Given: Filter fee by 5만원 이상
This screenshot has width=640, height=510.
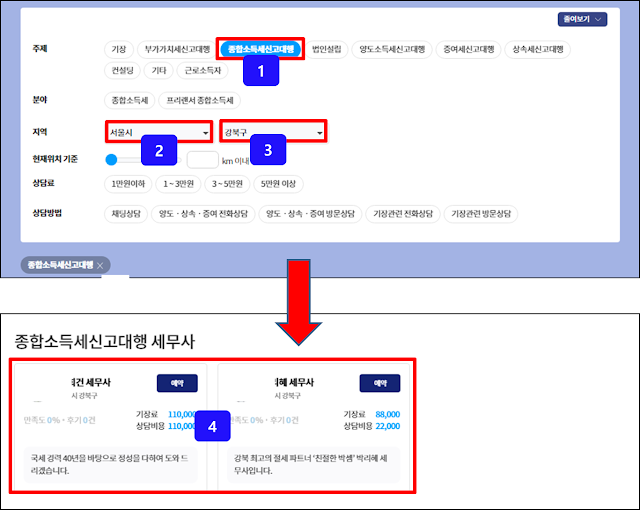Looking at the screenshot, I should click(278, 184).
